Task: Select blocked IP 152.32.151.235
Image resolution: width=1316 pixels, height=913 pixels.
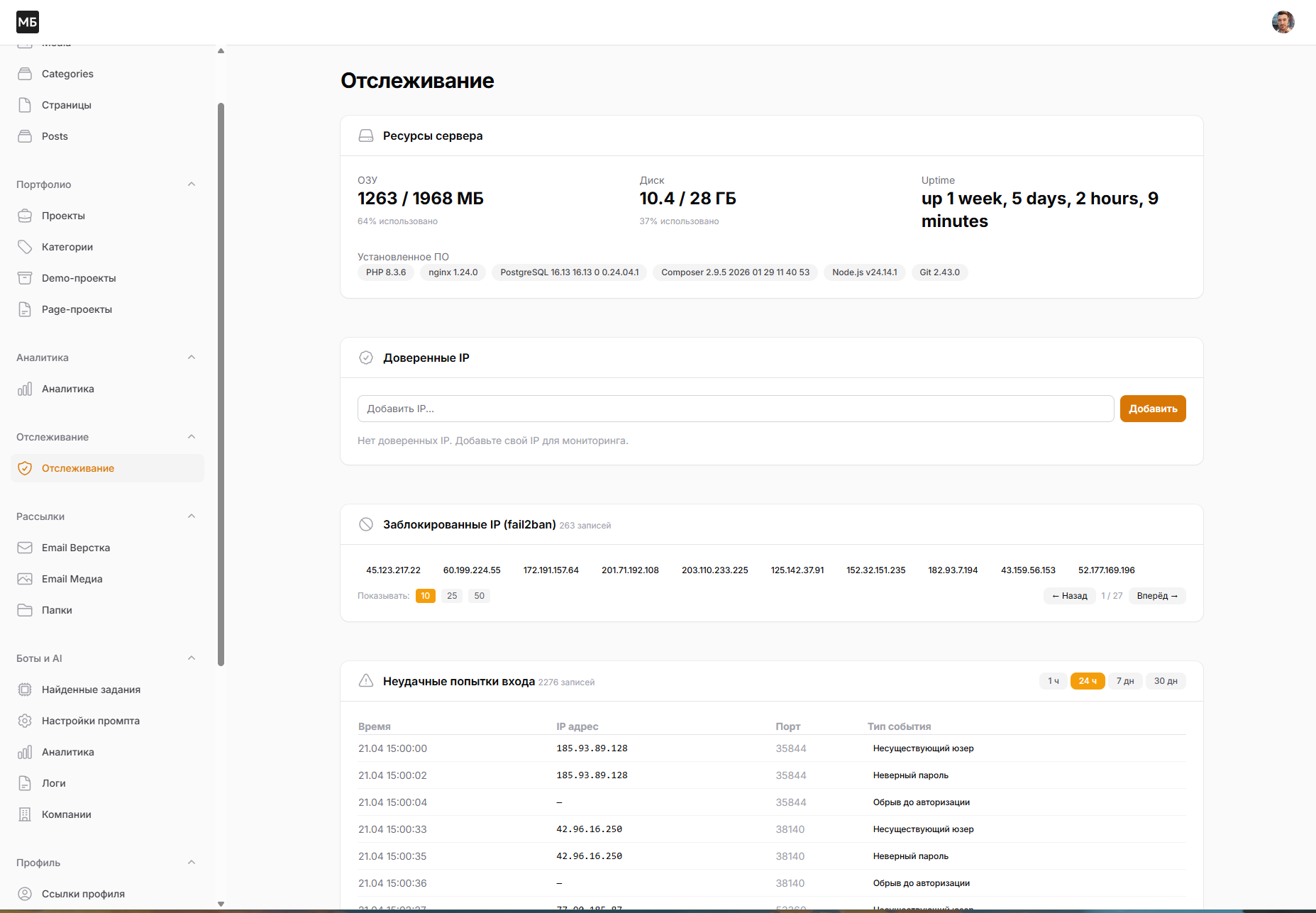Action: (x=876, y=570)
